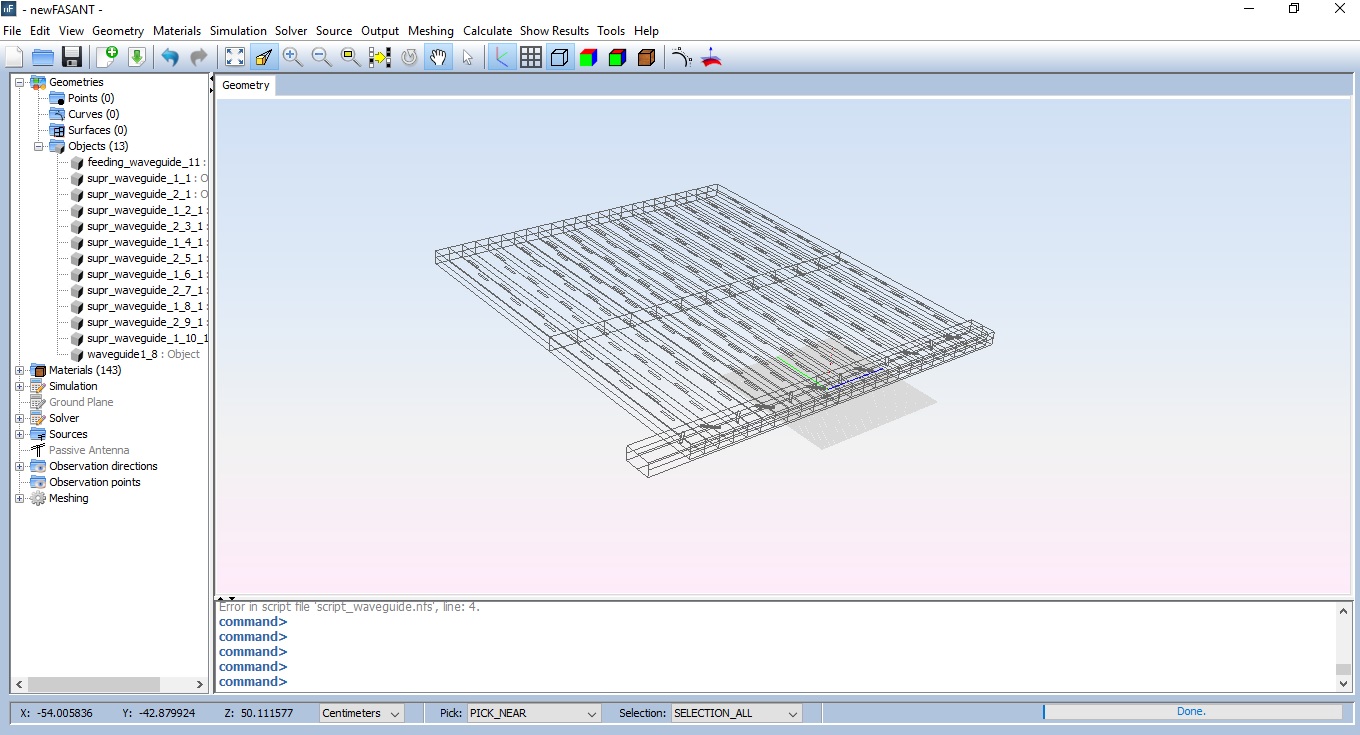Open the Selection dropdown set to SELECTION_ALL
The width and height of the screenshot is (1360, 735).
pos(735,713)
